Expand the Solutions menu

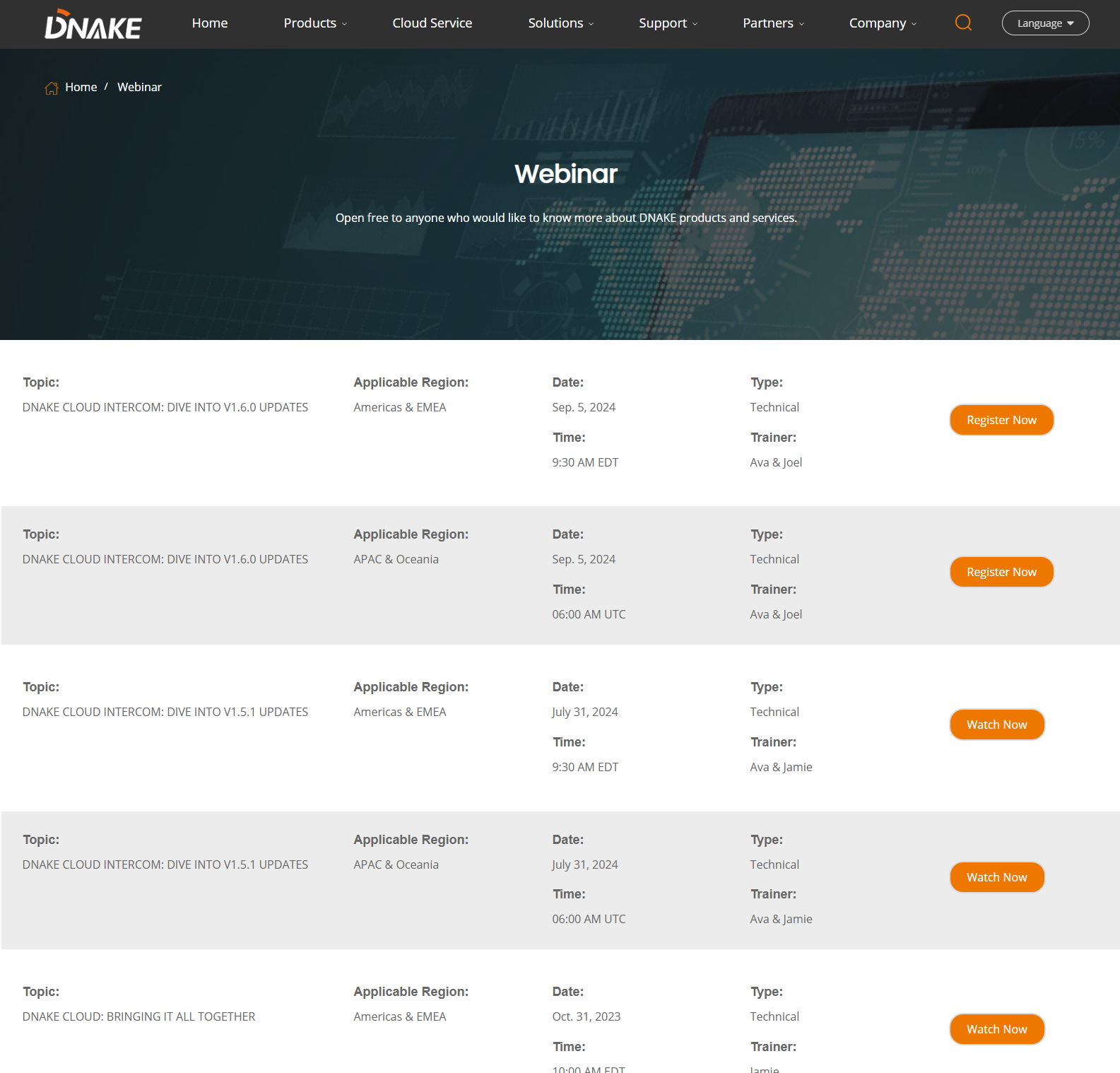coord(560,23)
